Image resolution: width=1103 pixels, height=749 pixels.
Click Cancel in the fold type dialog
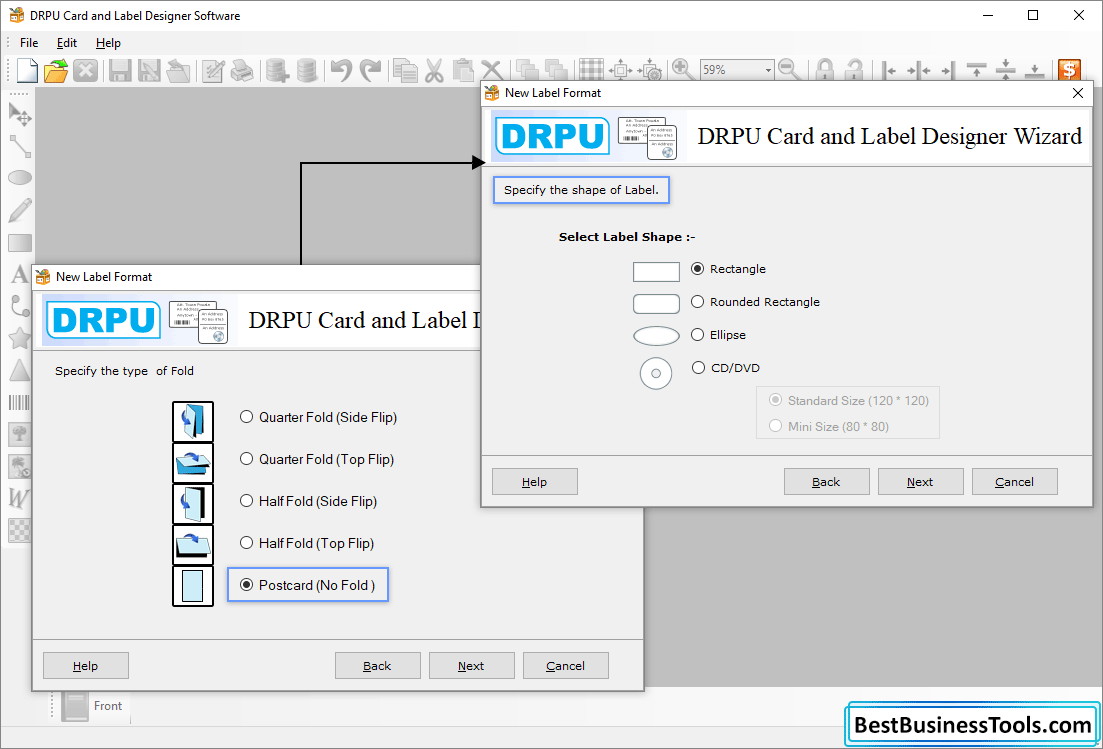[x=566, y=666]
